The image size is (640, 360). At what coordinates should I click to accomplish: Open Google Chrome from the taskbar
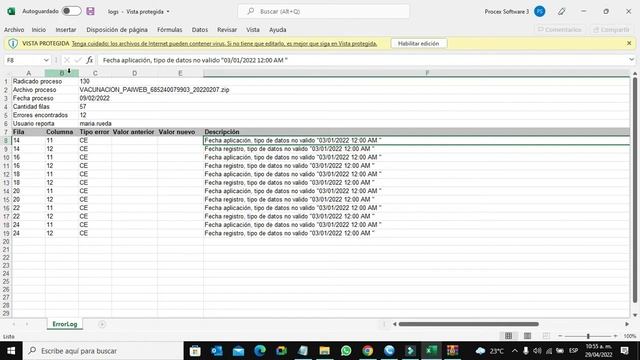click(368, 351)
